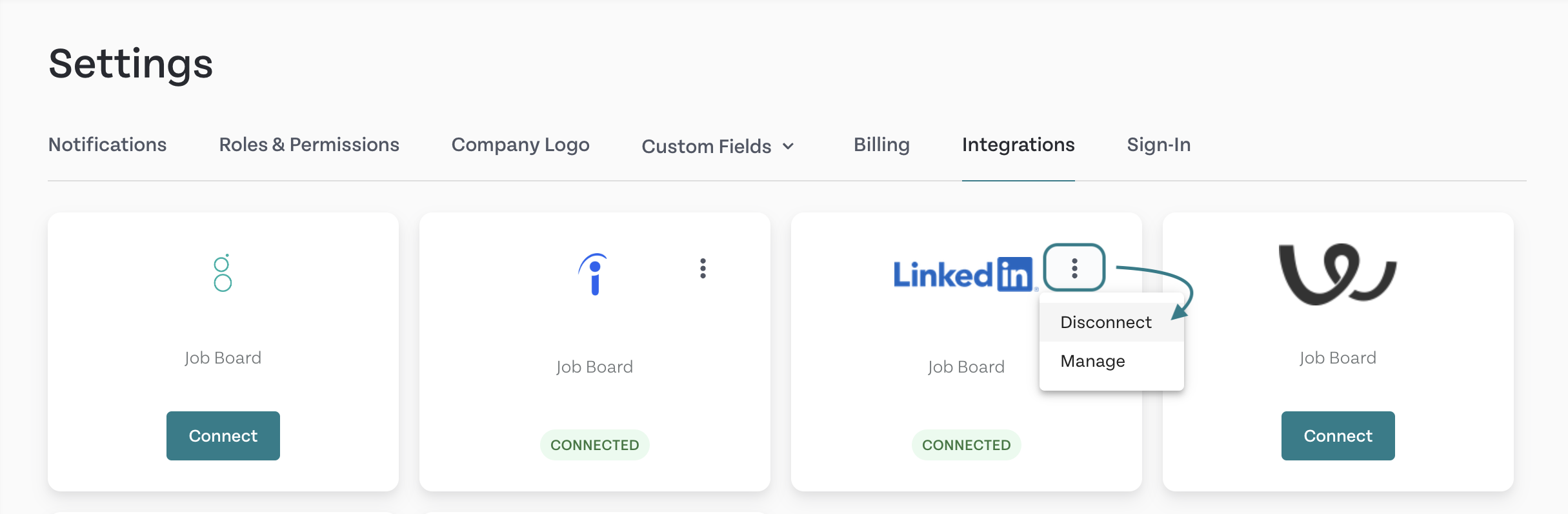Select the Integrations tab
This screenshot has height=514, width=1568.
coord(1018,145)
